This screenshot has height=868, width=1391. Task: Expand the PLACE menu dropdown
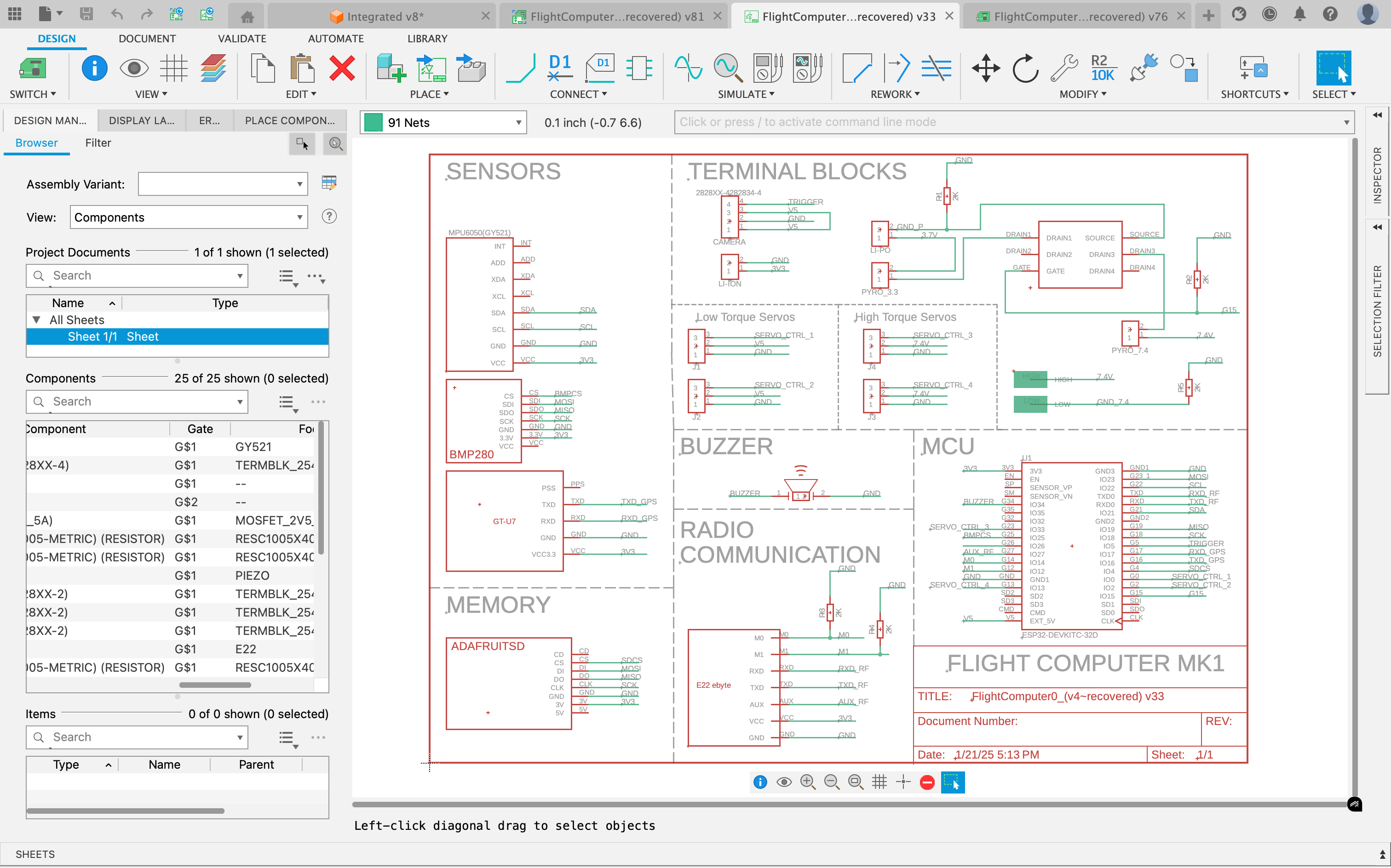point(429,94)
